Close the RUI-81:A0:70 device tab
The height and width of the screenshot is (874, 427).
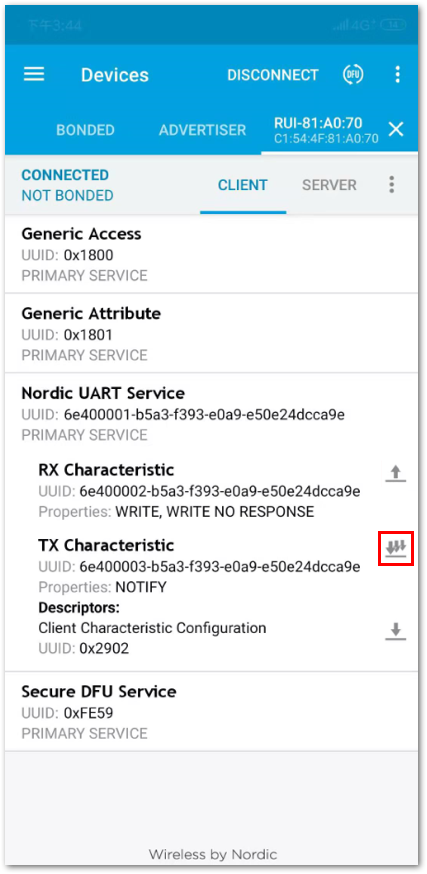pyautogui.click(x=396, y=129)
